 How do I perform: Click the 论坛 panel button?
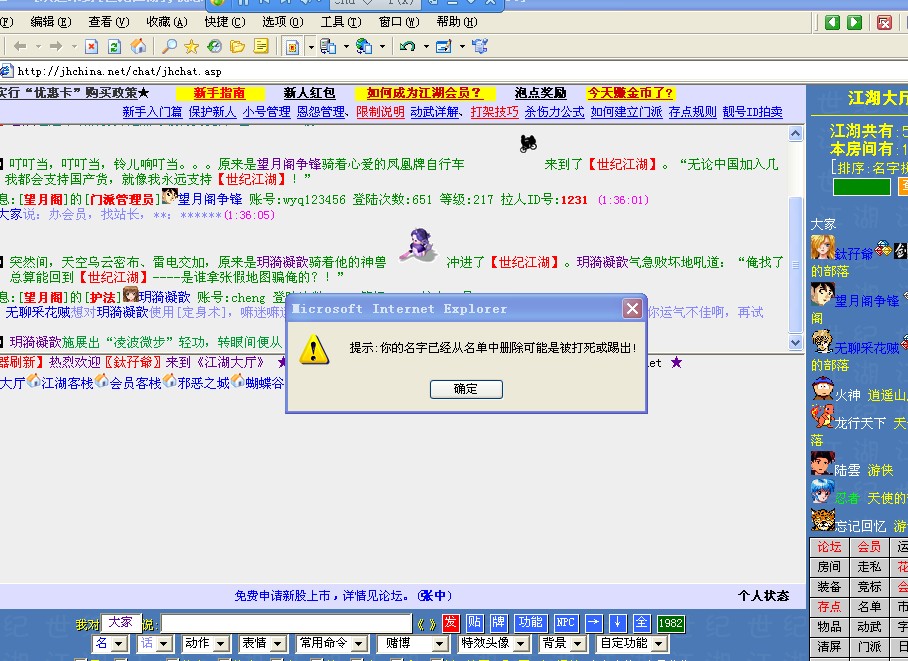point(829,547)
